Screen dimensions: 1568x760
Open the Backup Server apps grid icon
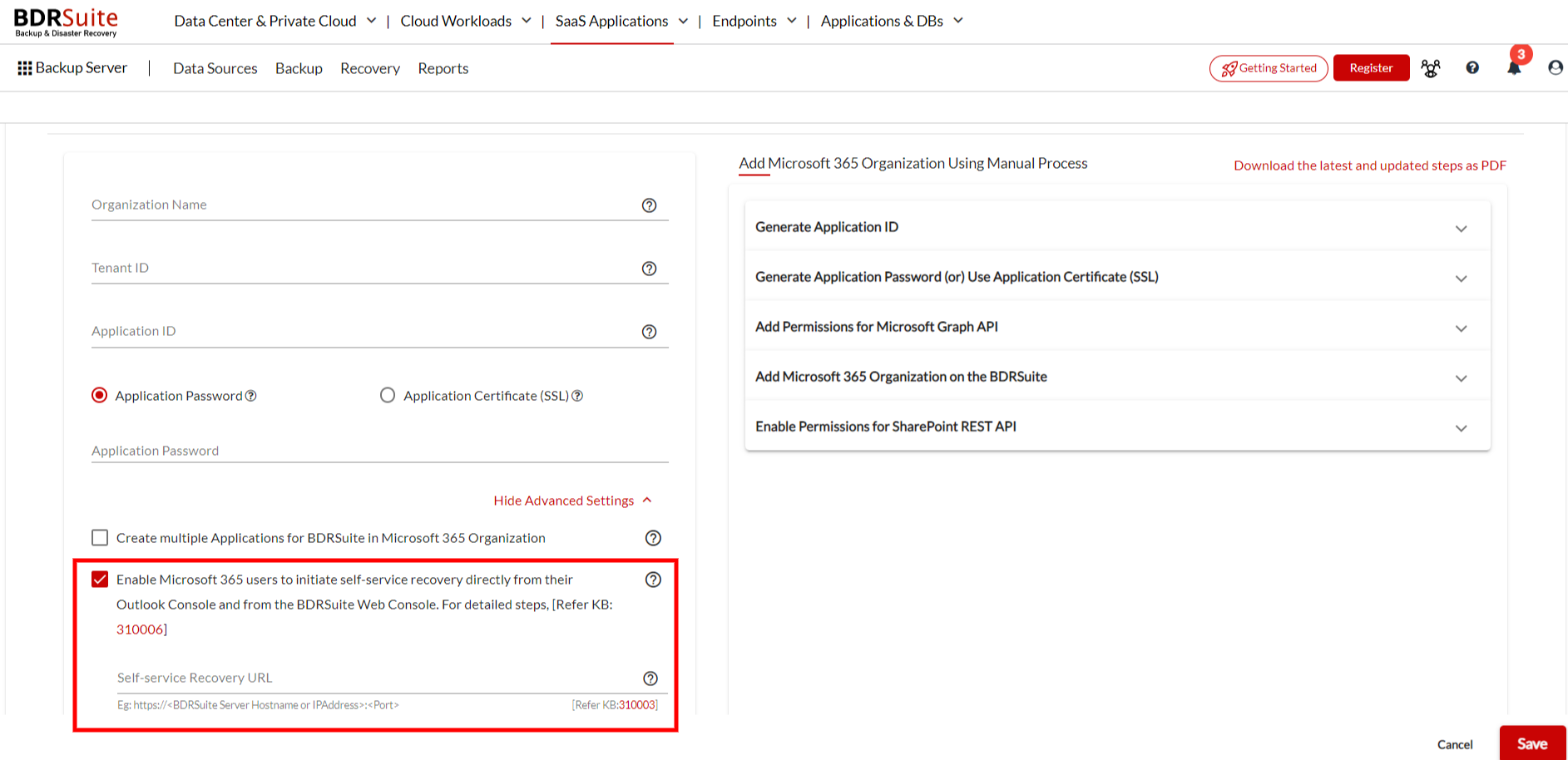(x=25, y=68)
